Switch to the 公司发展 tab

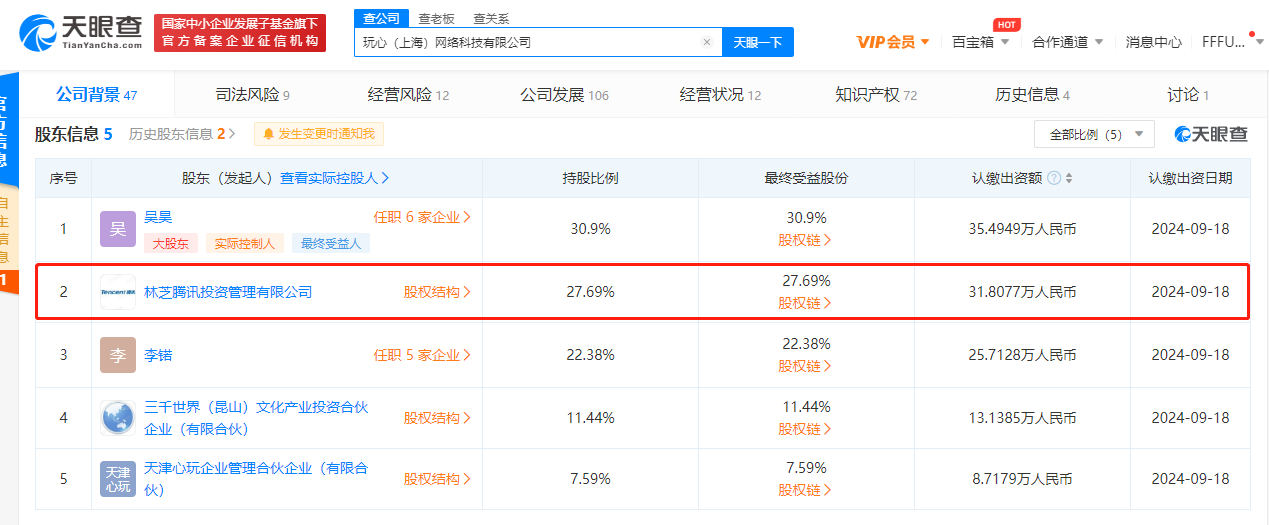tap(564, 95)
